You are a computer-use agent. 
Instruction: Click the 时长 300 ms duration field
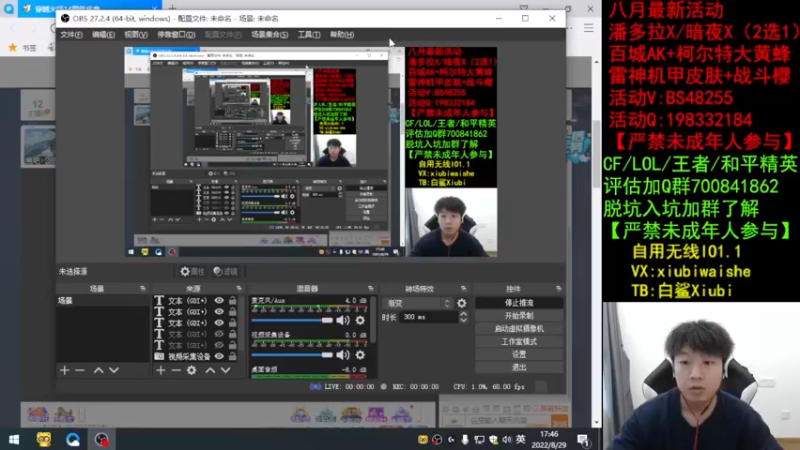(x=429, y=317)
